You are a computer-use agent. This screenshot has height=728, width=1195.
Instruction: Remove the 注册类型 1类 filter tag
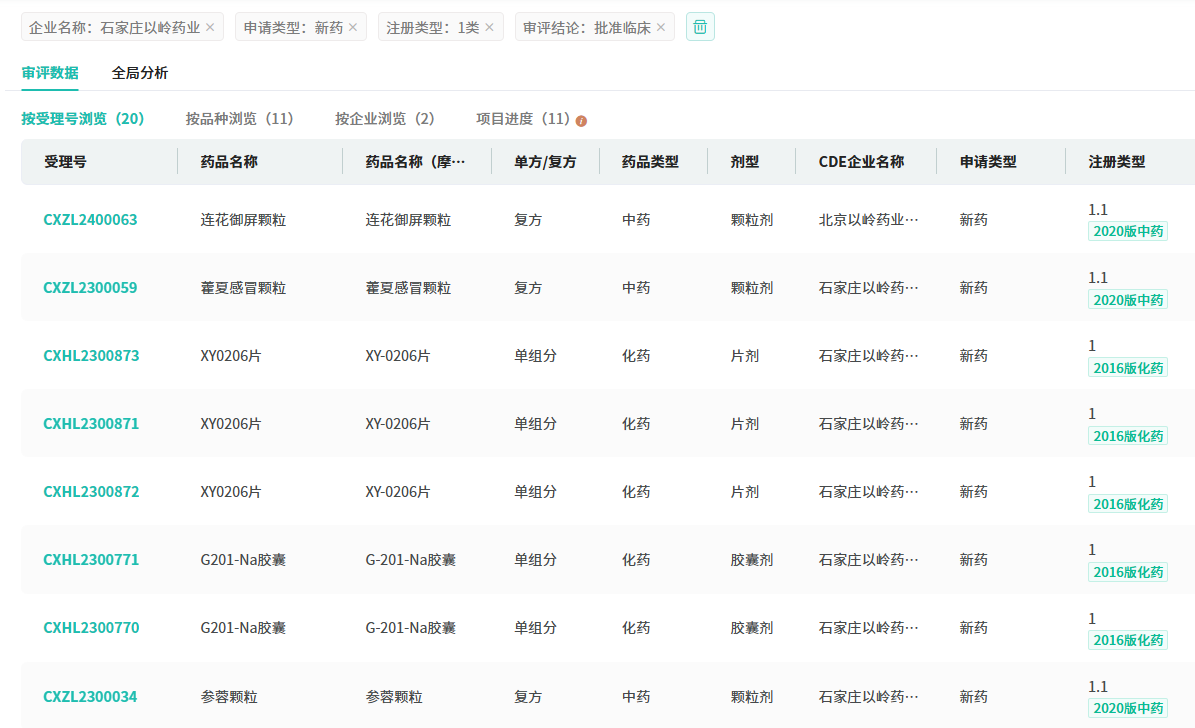pyautogui.click(x=489, y=28)
